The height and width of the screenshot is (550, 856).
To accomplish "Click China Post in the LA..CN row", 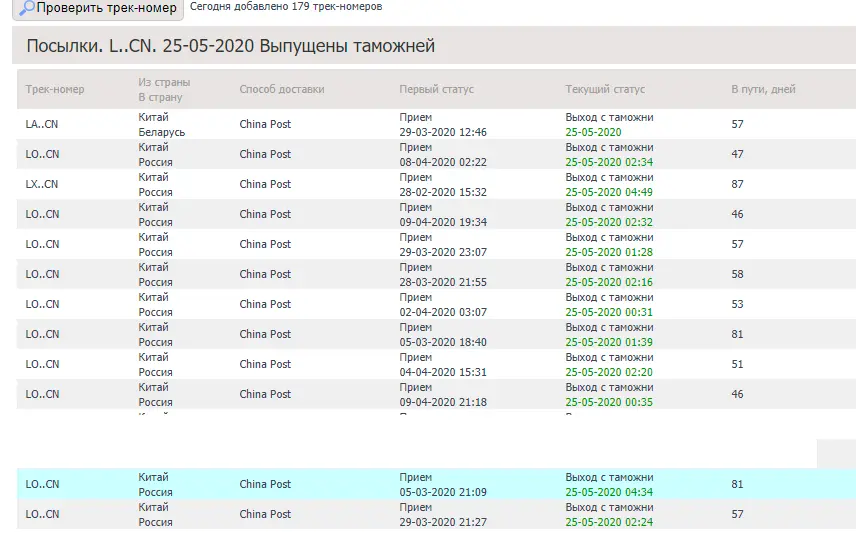I will click(265, 124).
